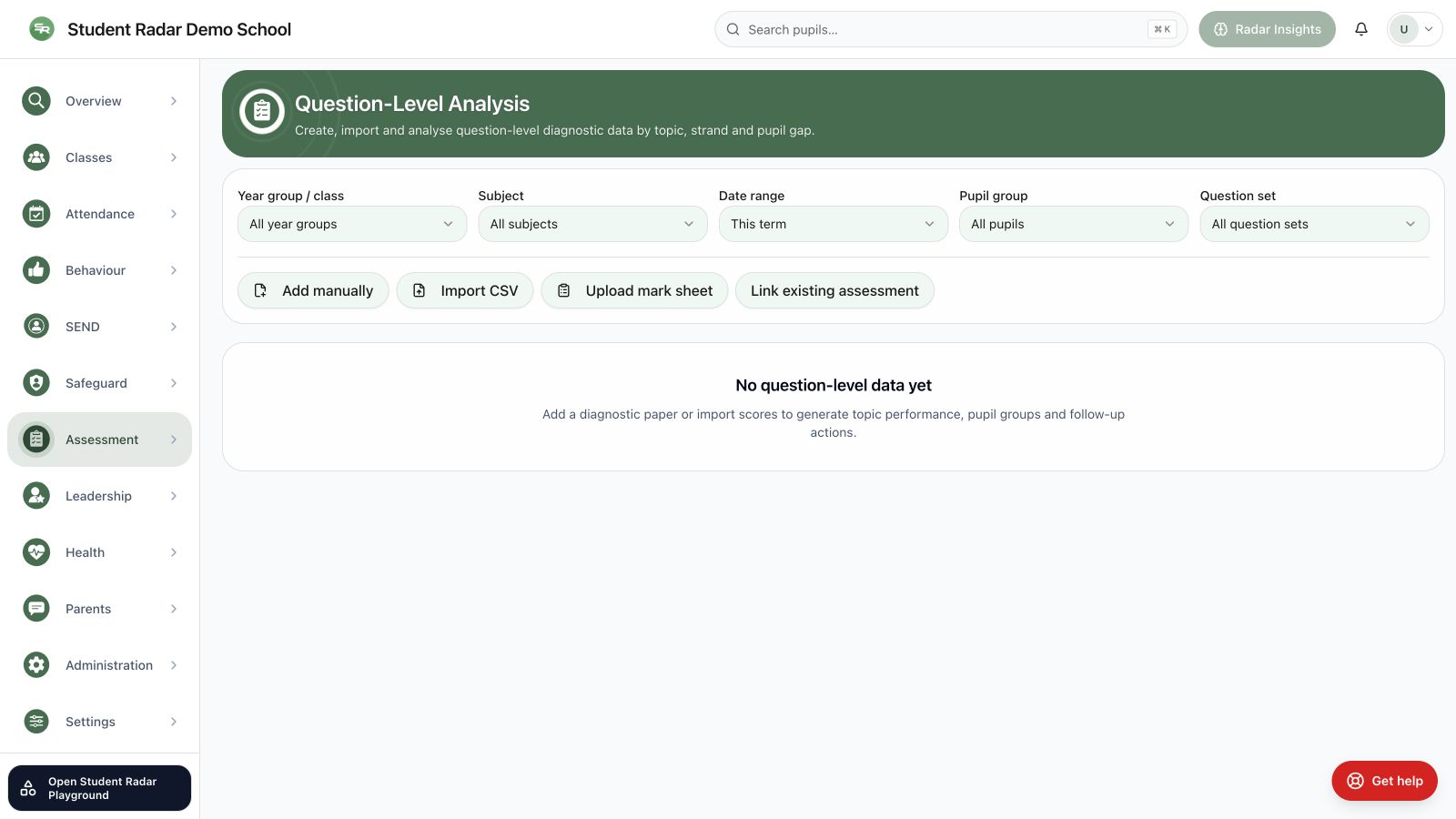The height and width of the screenshot is (819, 1456).
Task: Open the SEND sidebar icon
Action: tap(36, 327)
